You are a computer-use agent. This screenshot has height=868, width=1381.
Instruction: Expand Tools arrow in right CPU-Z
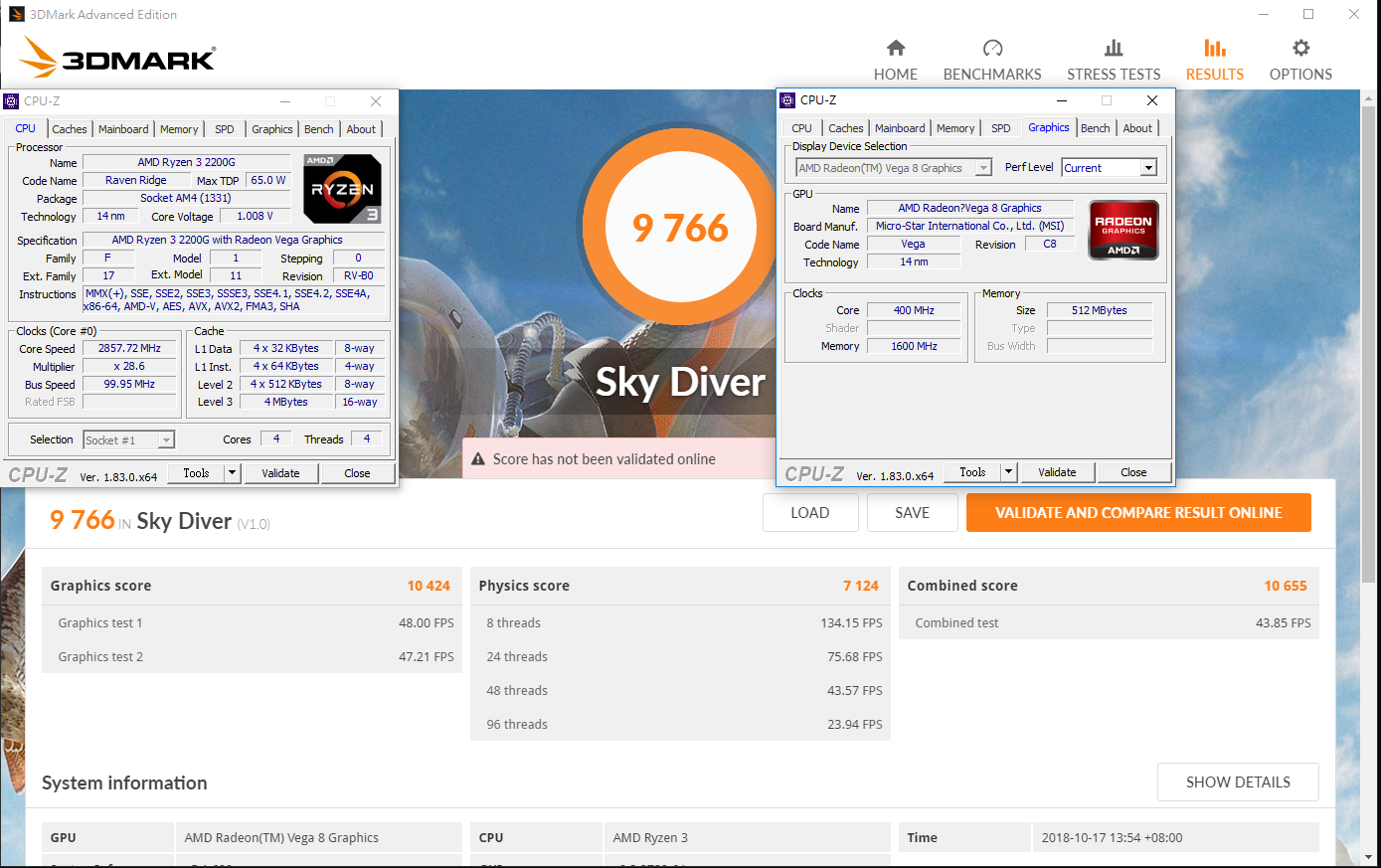pos(1008,472)
